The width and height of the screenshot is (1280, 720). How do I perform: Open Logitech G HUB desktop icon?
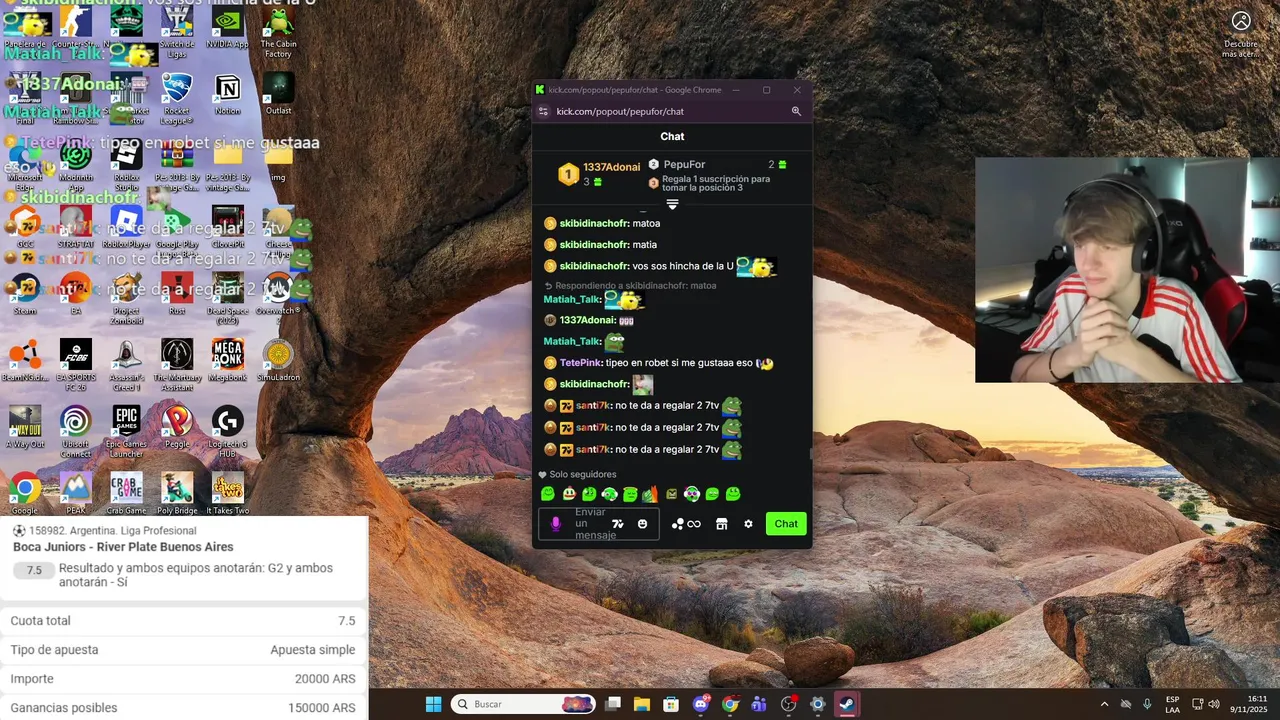coord(228,431)
